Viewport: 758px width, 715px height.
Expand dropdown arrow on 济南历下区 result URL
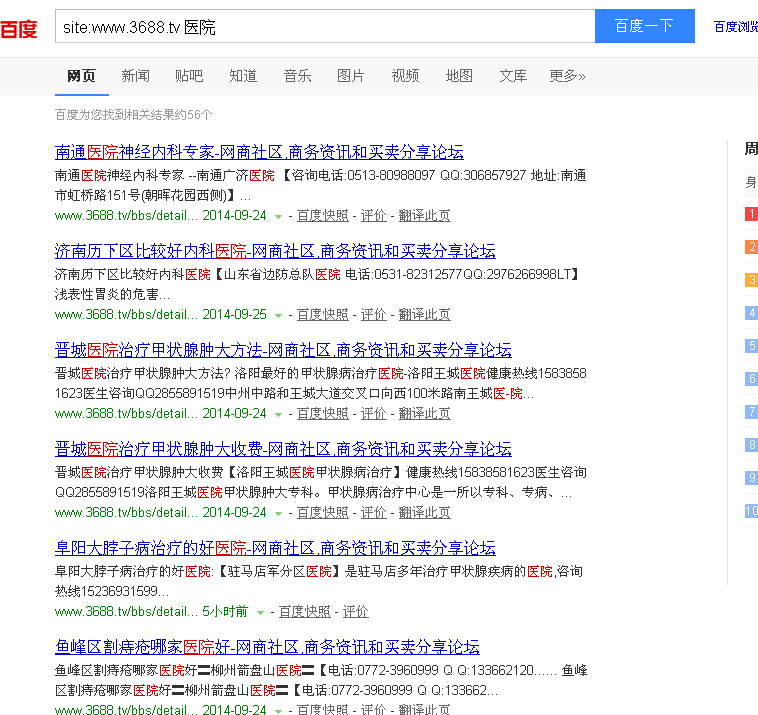[x=278, y=316]
